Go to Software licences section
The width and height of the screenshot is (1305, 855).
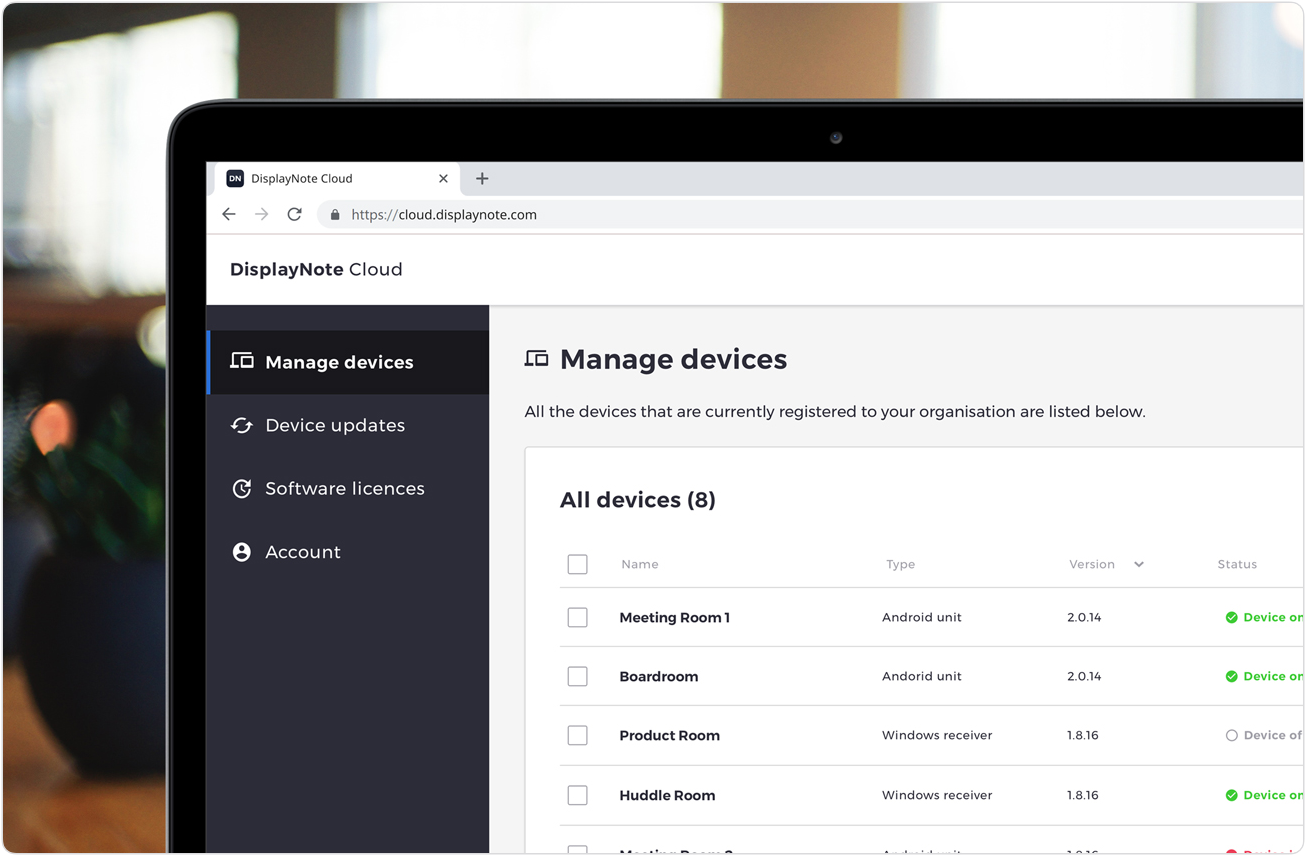click(x=344, y=489)
